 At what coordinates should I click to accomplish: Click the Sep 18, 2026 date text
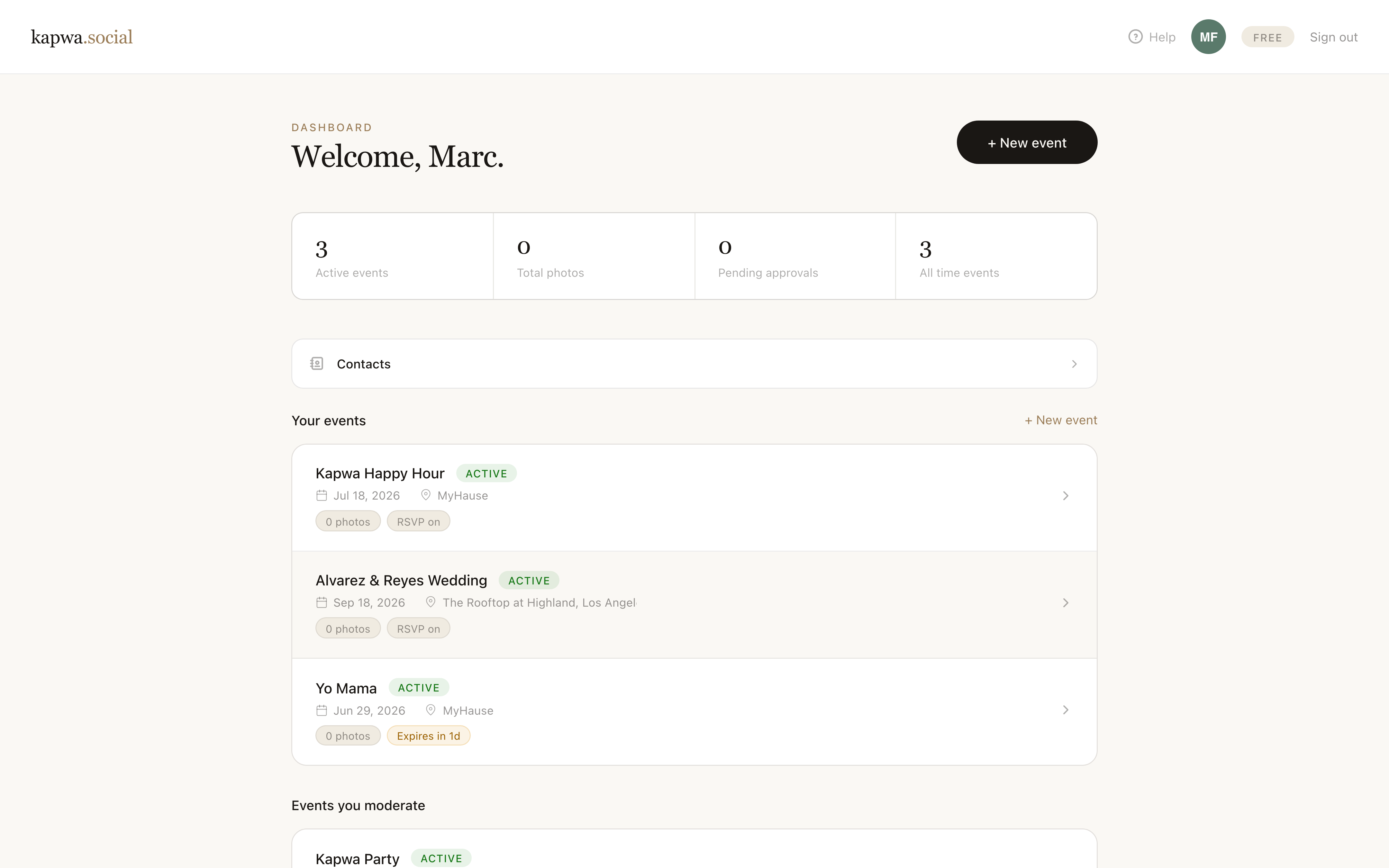pos(369,603)
